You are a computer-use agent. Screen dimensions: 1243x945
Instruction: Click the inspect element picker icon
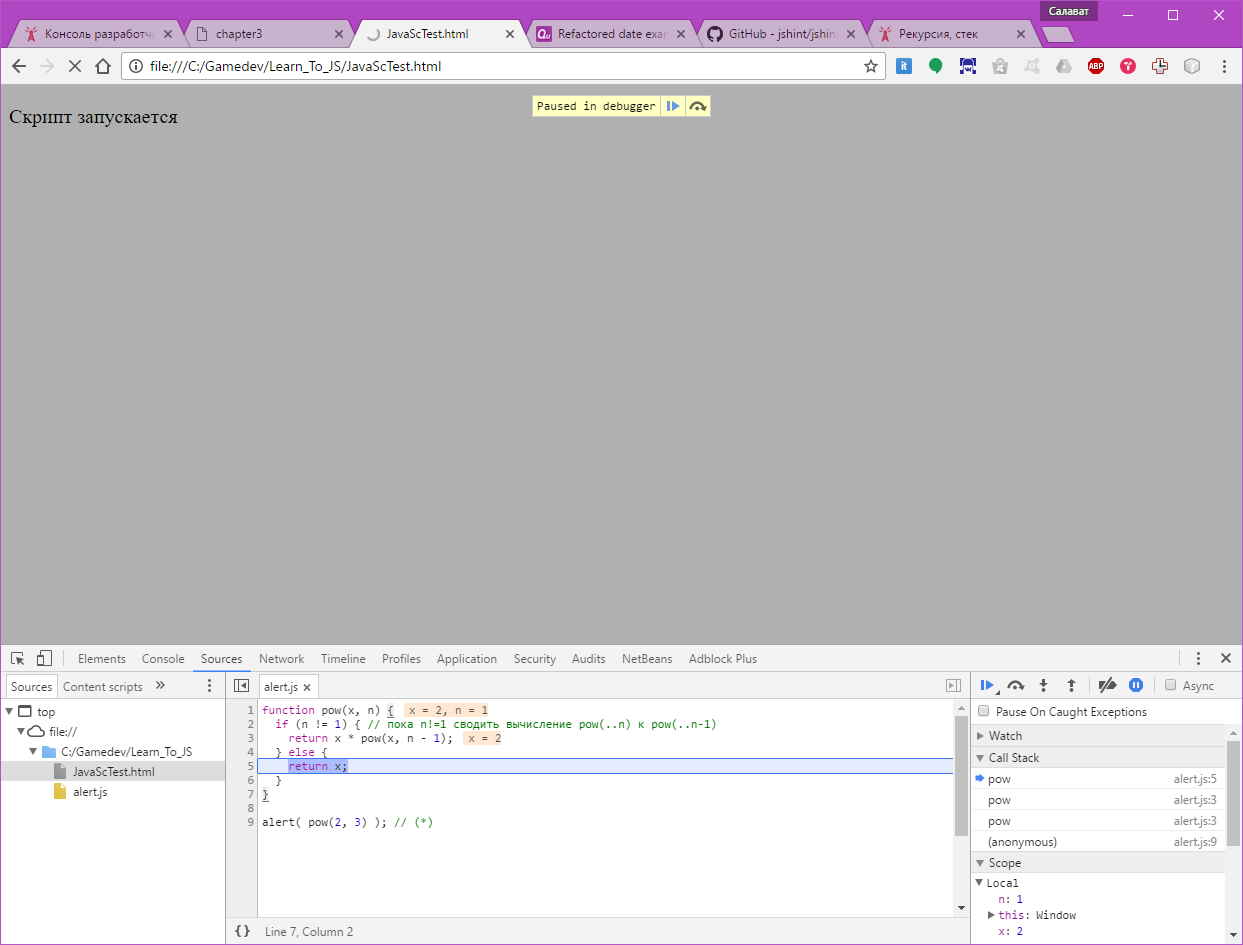18,659
